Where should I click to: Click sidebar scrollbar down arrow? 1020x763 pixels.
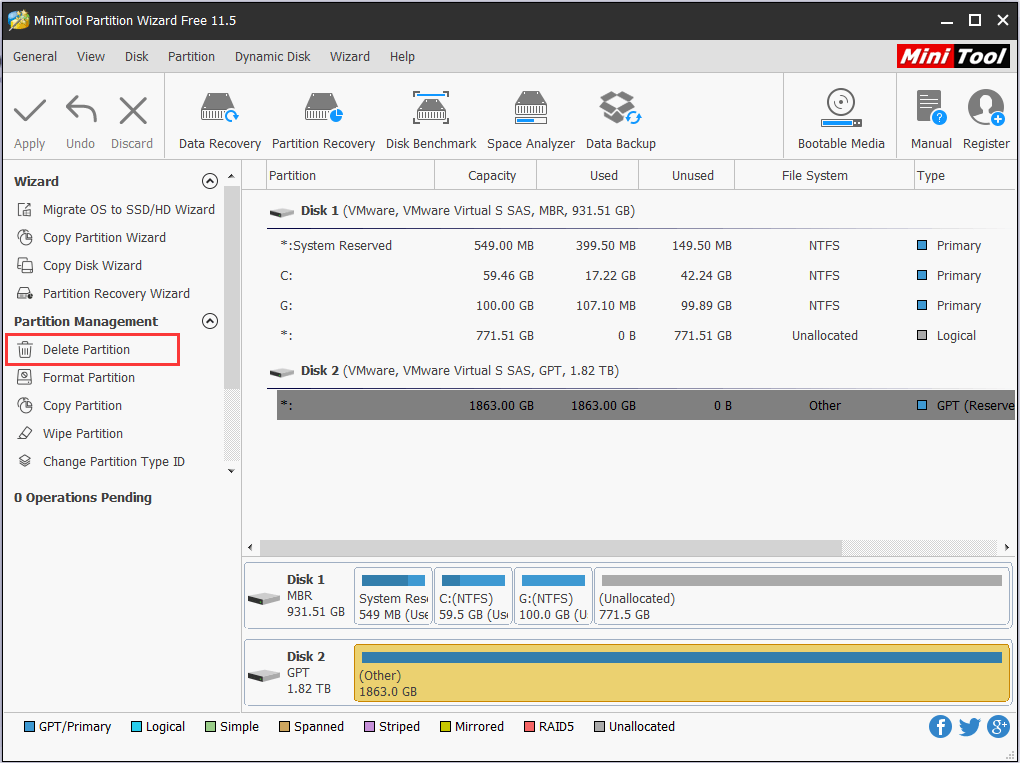(231, 471)
